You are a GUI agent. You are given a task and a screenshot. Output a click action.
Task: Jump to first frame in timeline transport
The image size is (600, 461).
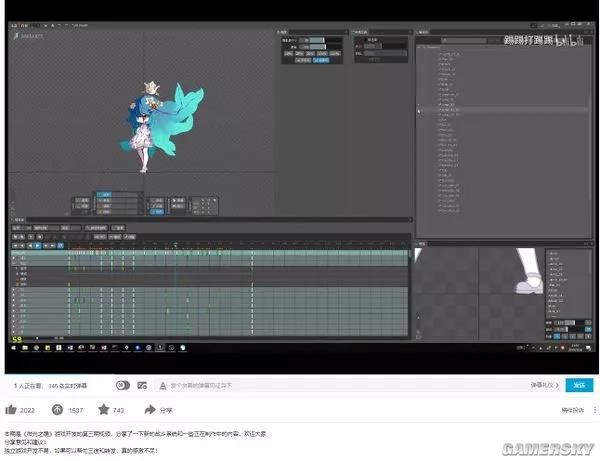point(15,245)
